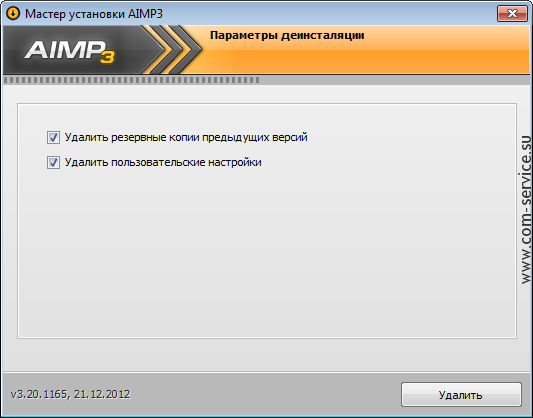533x418 pixels.
Task: Click the 'Удалить' button
Action: point(461,395)
